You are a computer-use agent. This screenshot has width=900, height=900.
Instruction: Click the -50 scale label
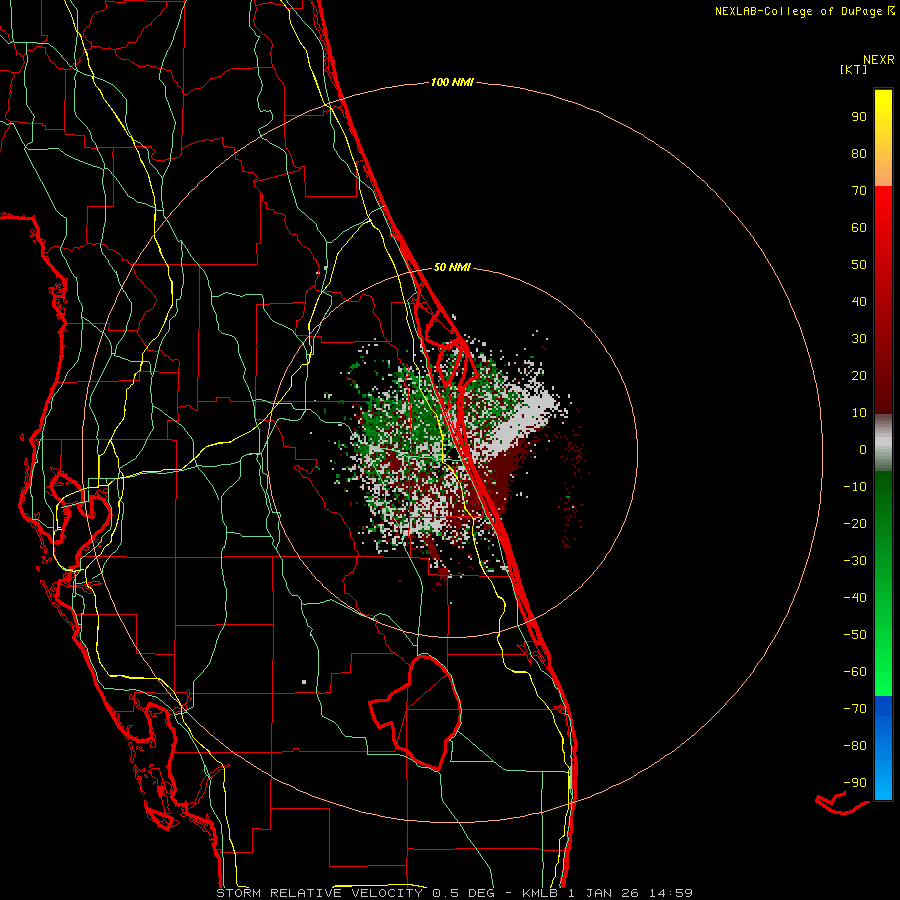855,635
